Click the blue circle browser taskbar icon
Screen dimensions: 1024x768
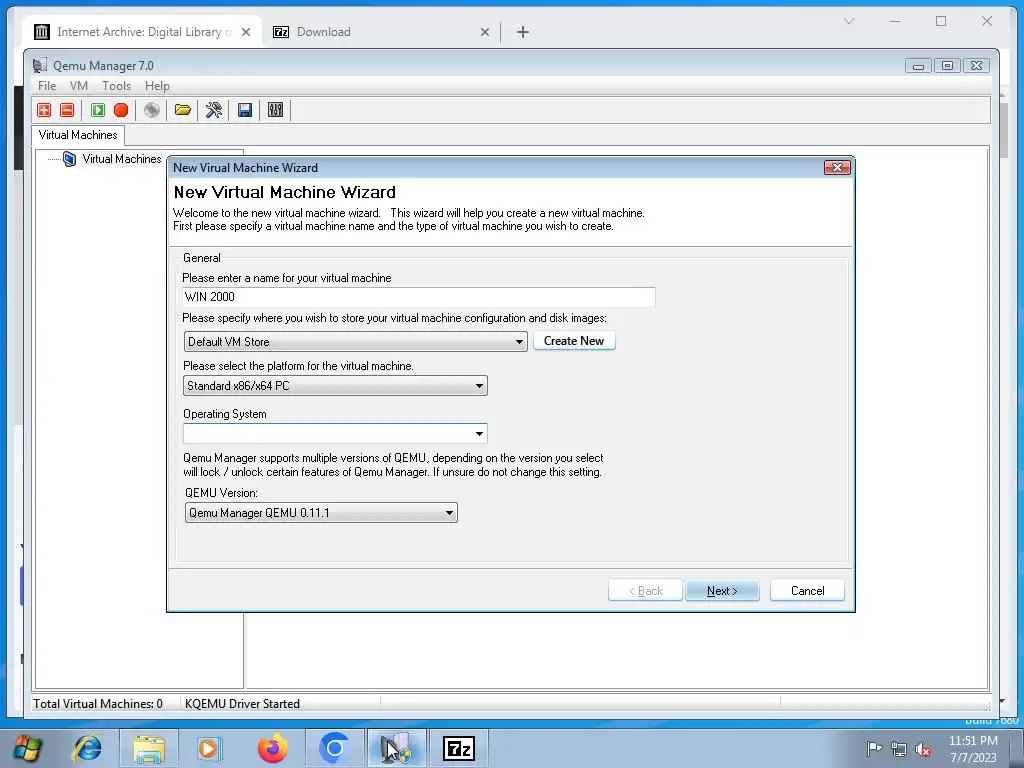[334, 748]
